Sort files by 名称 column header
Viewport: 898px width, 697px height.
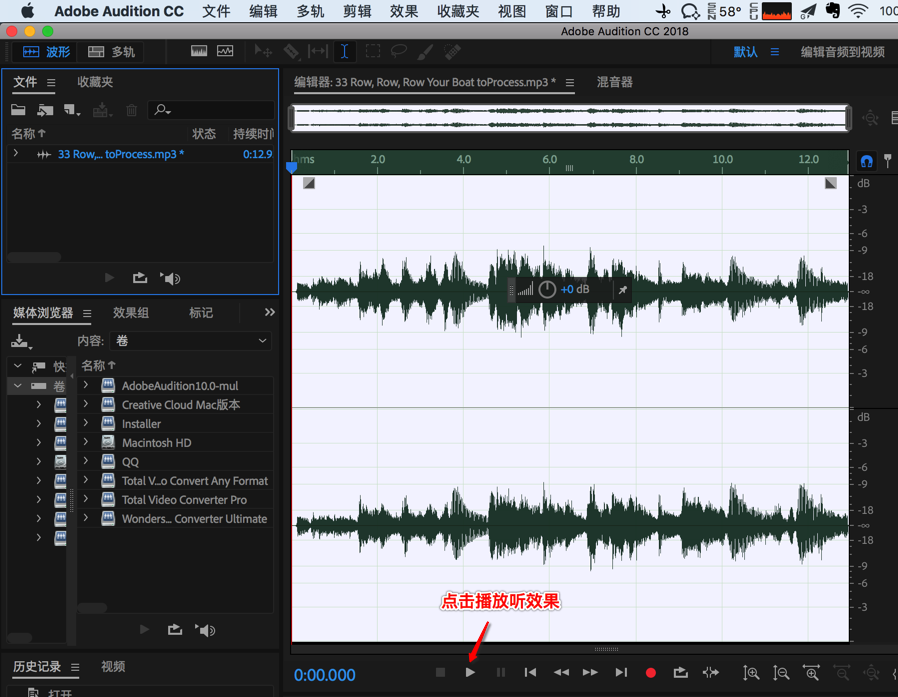click(29, 134)
